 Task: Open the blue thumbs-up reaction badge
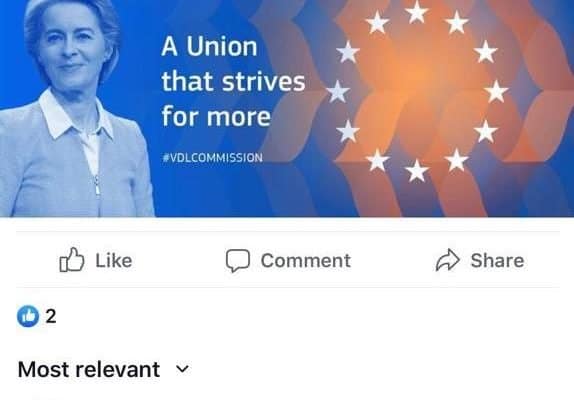28,316
